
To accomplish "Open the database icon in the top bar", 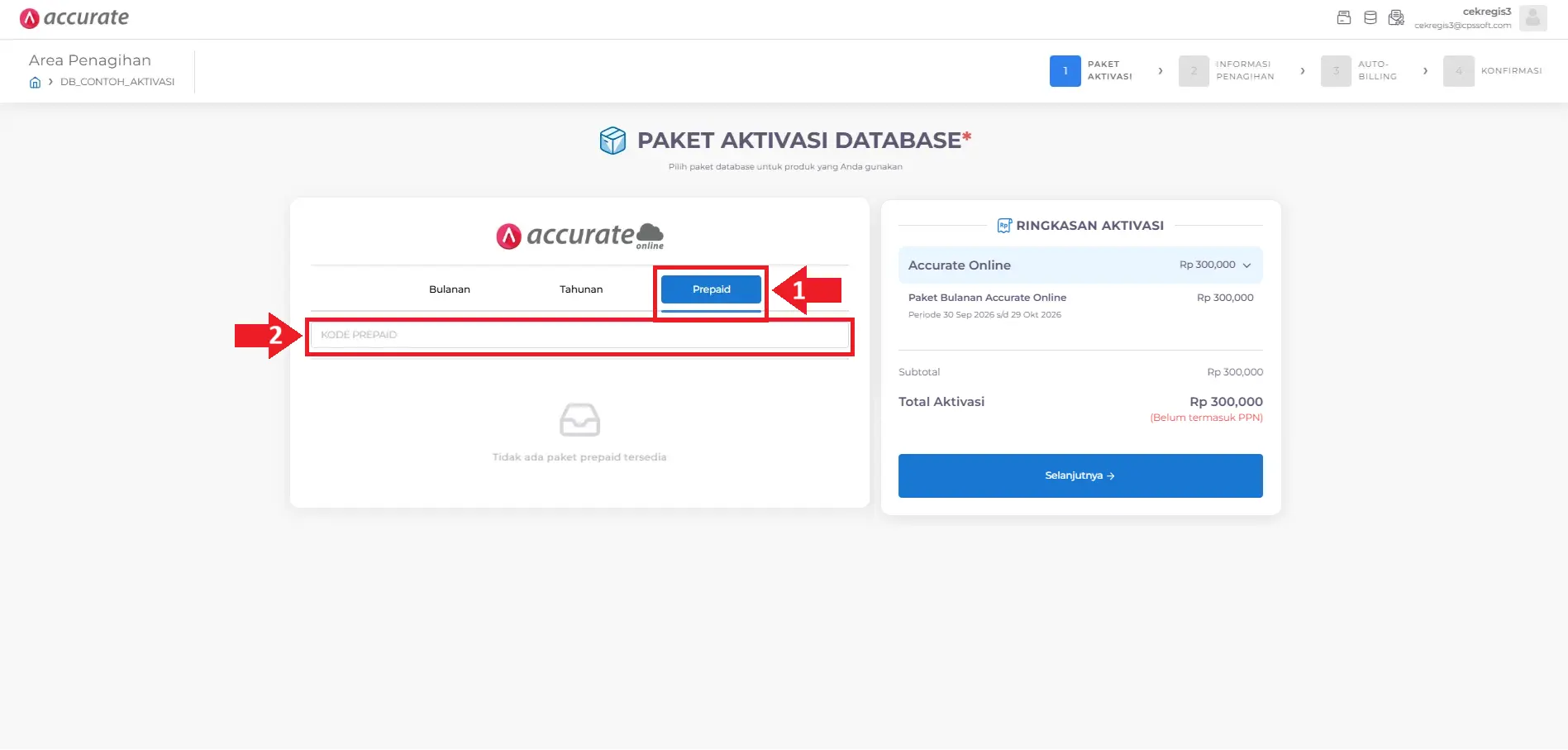I will coord(1370,17).
